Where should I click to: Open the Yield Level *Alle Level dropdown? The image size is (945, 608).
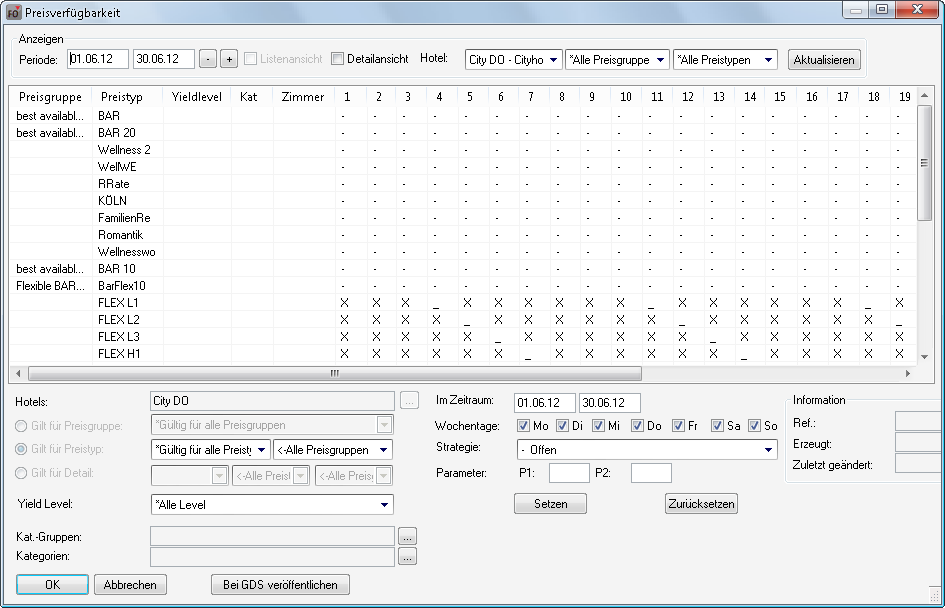pyautogui.click(x=272, y=504)
